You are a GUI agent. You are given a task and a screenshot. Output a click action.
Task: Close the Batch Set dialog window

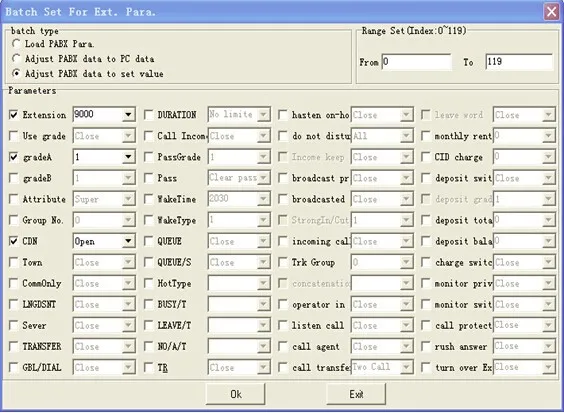551,12
